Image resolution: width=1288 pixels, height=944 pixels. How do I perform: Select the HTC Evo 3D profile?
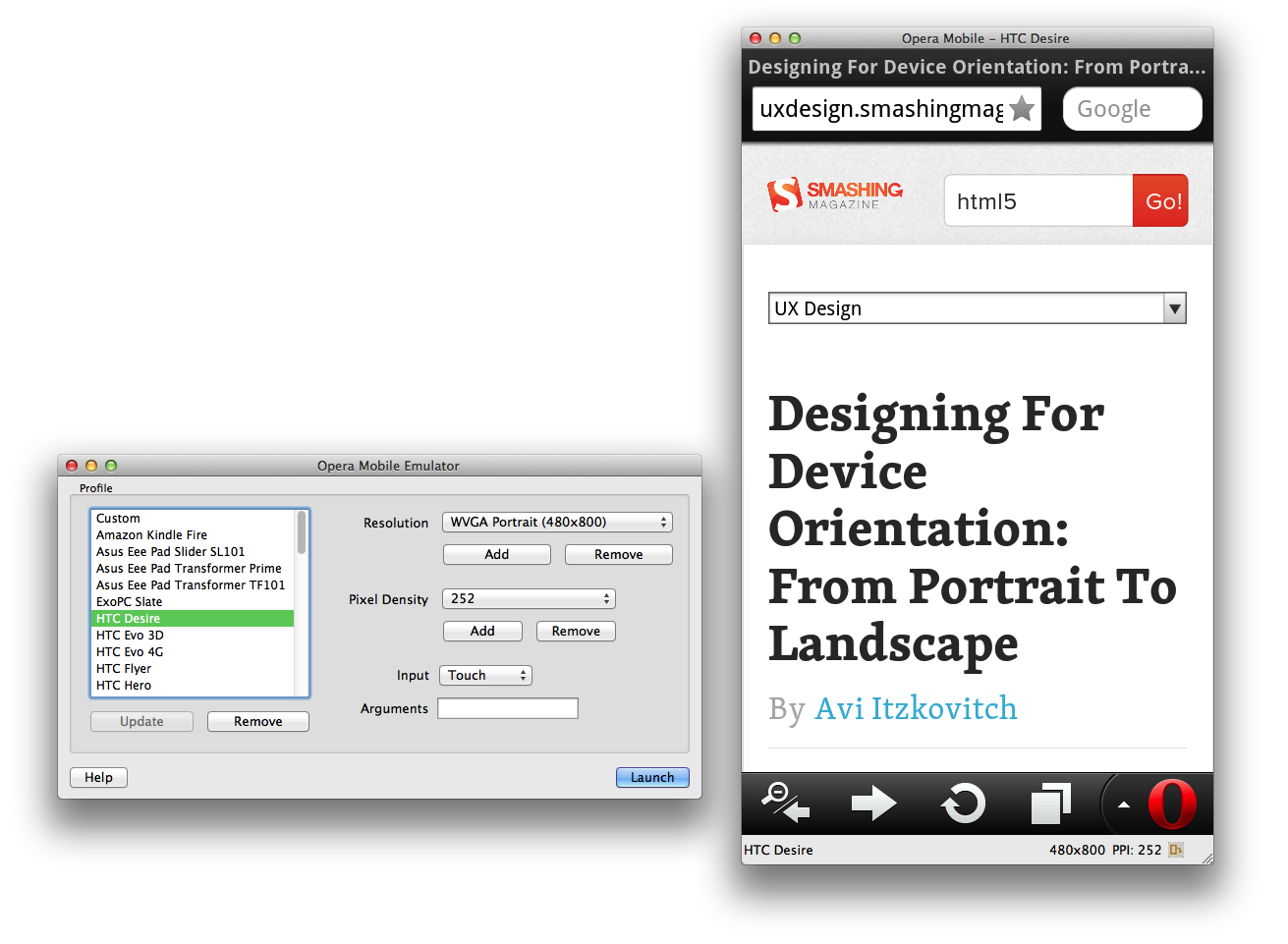pos(129,635)
